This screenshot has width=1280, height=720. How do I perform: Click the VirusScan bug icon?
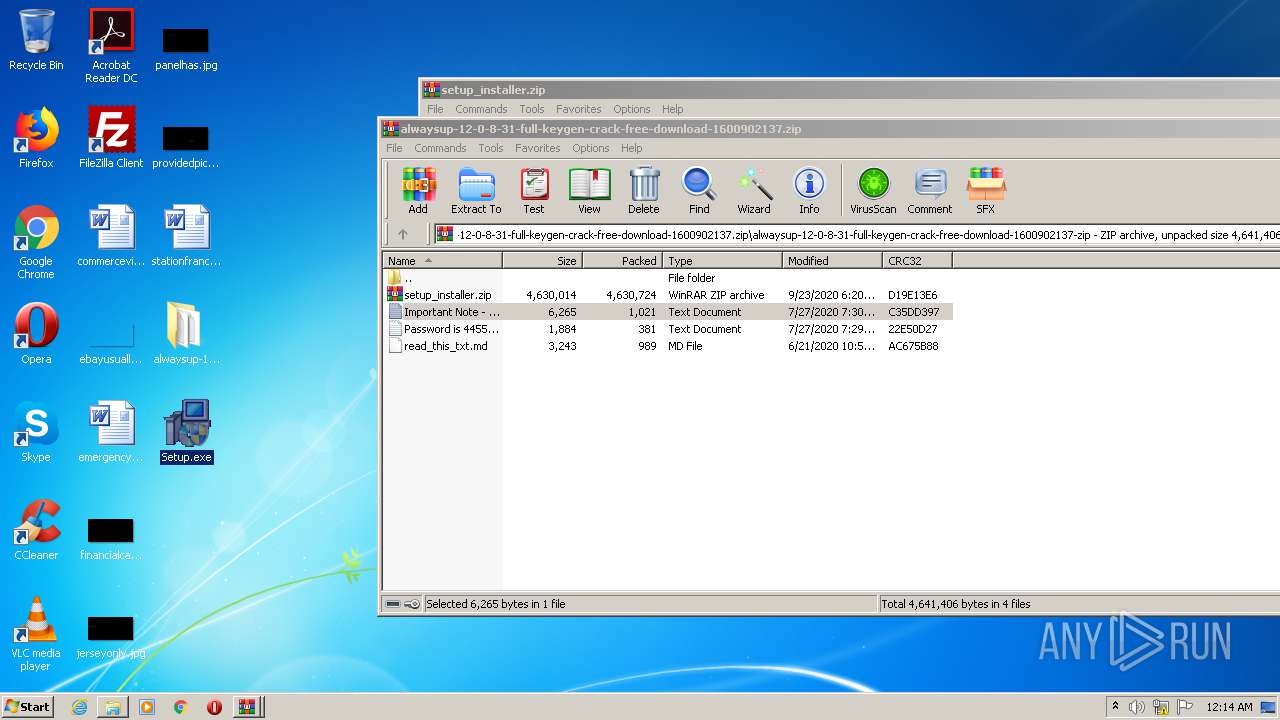click(873, 190)
